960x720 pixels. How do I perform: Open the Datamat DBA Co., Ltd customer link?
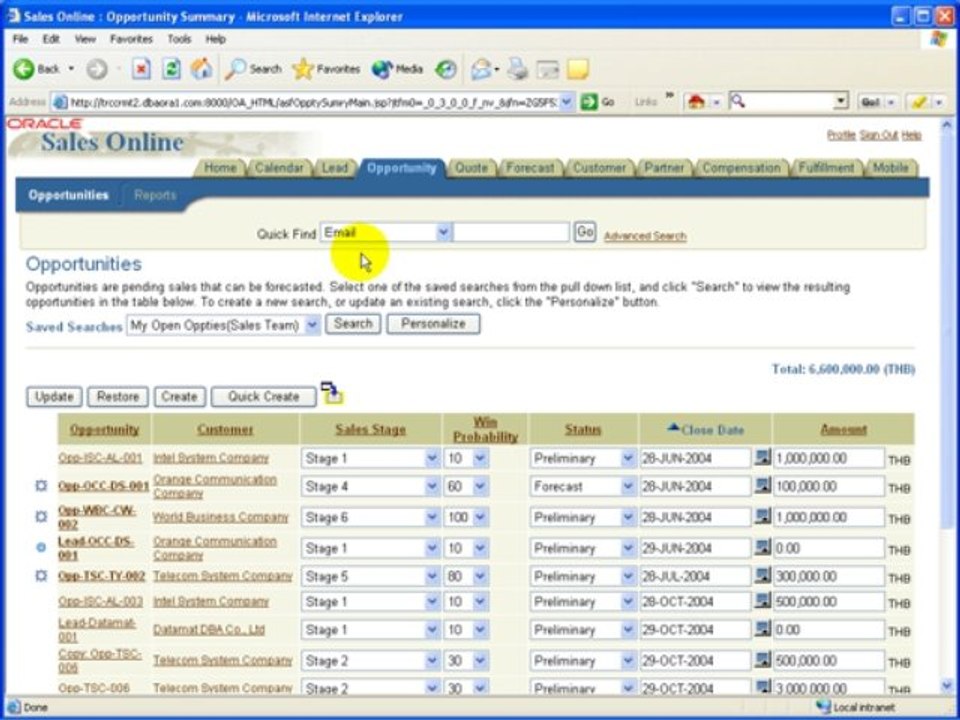pos(209,629)
